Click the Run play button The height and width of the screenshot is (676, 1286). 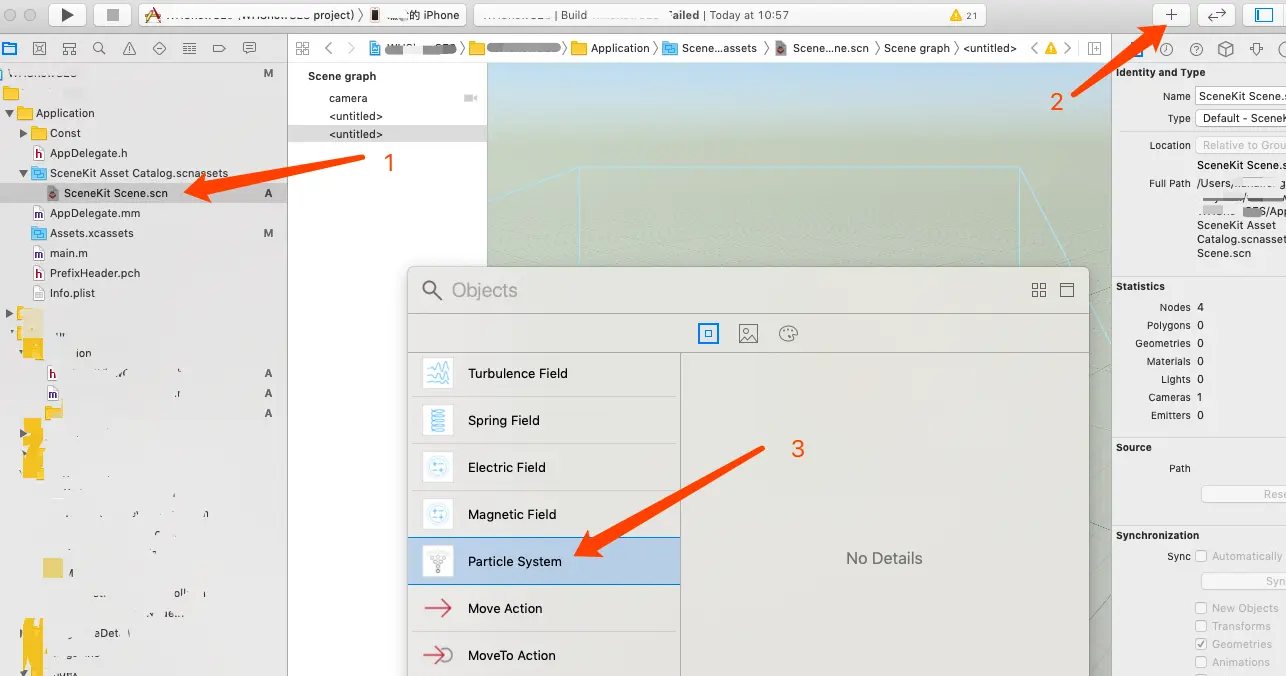click(x=67, y=15)
